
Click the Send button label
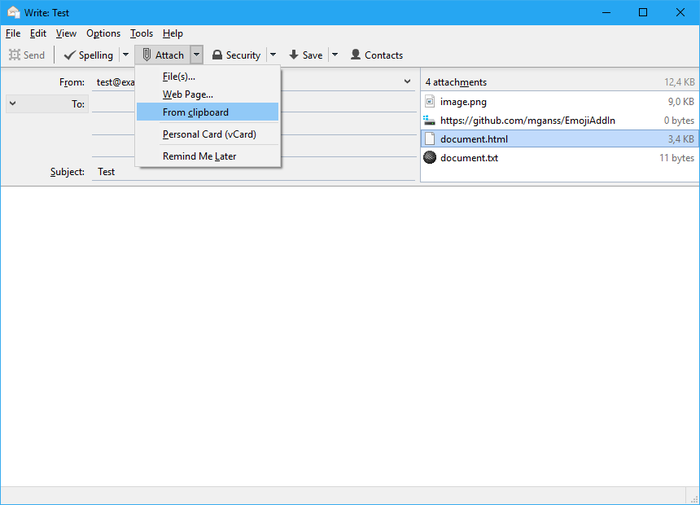34,55
